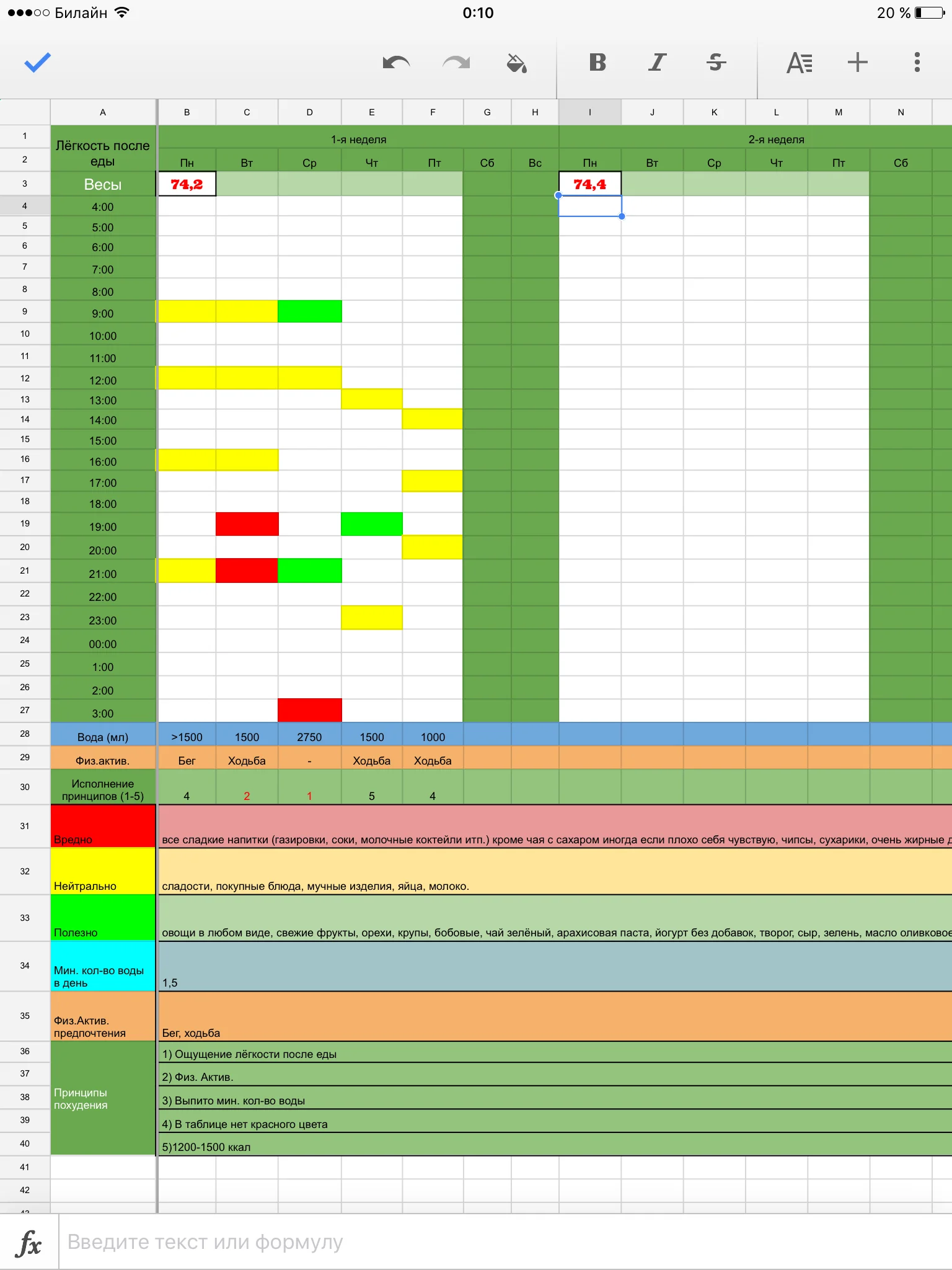This screenshot has height=1270, width=952.
Task: Toggle strikethrough formatting
Action: [x=716, y=62]
